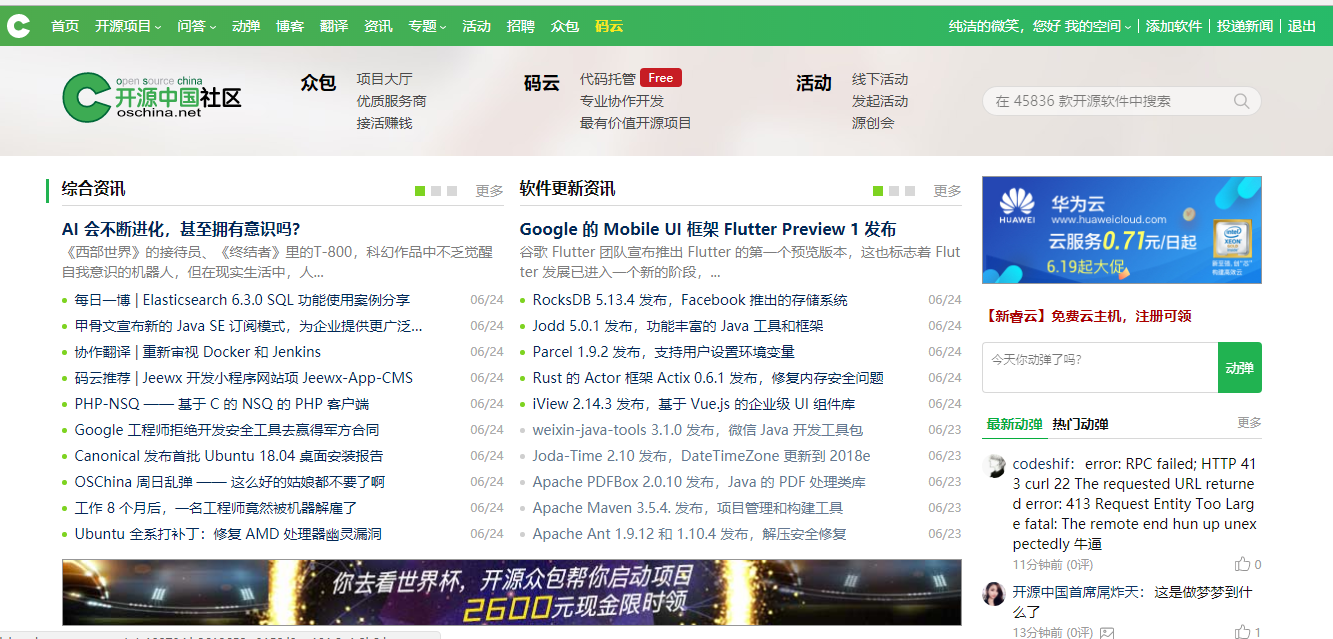The height and width of the screenshot is (639, 1333).
Task: Open 资讯 in top navigation
Action: (378, 26)
